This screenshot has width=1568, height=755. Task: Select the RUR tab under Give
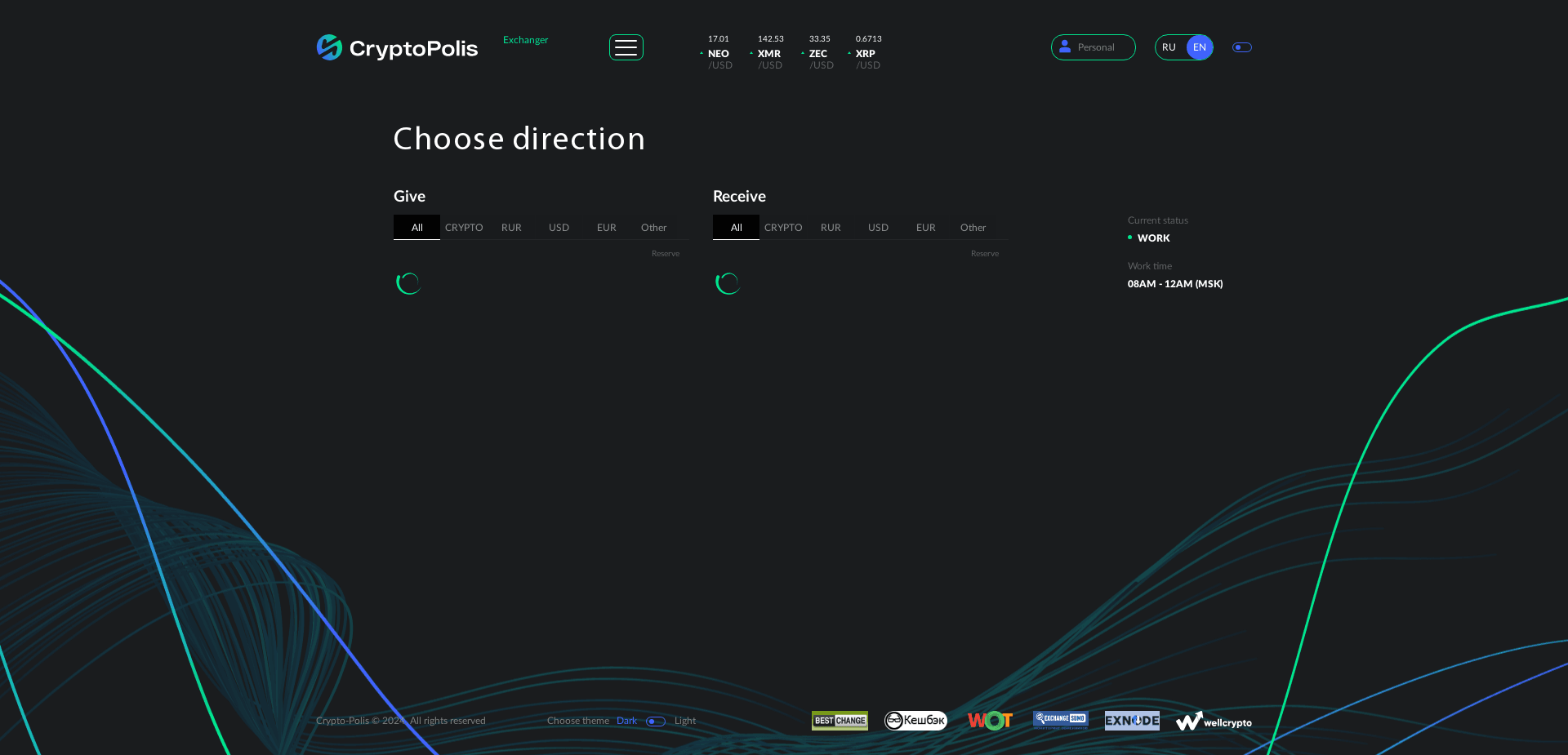coord(511,228)
